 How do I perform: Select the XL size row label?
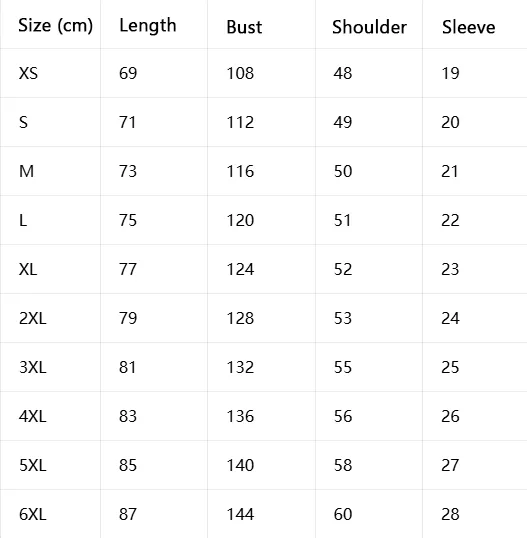tap(28, 269)
